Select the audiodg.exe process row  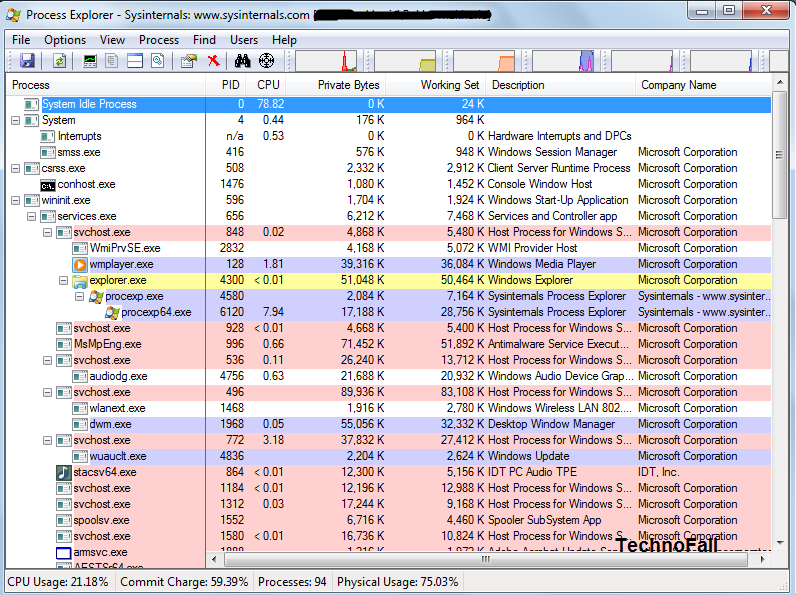coord(388,377)
